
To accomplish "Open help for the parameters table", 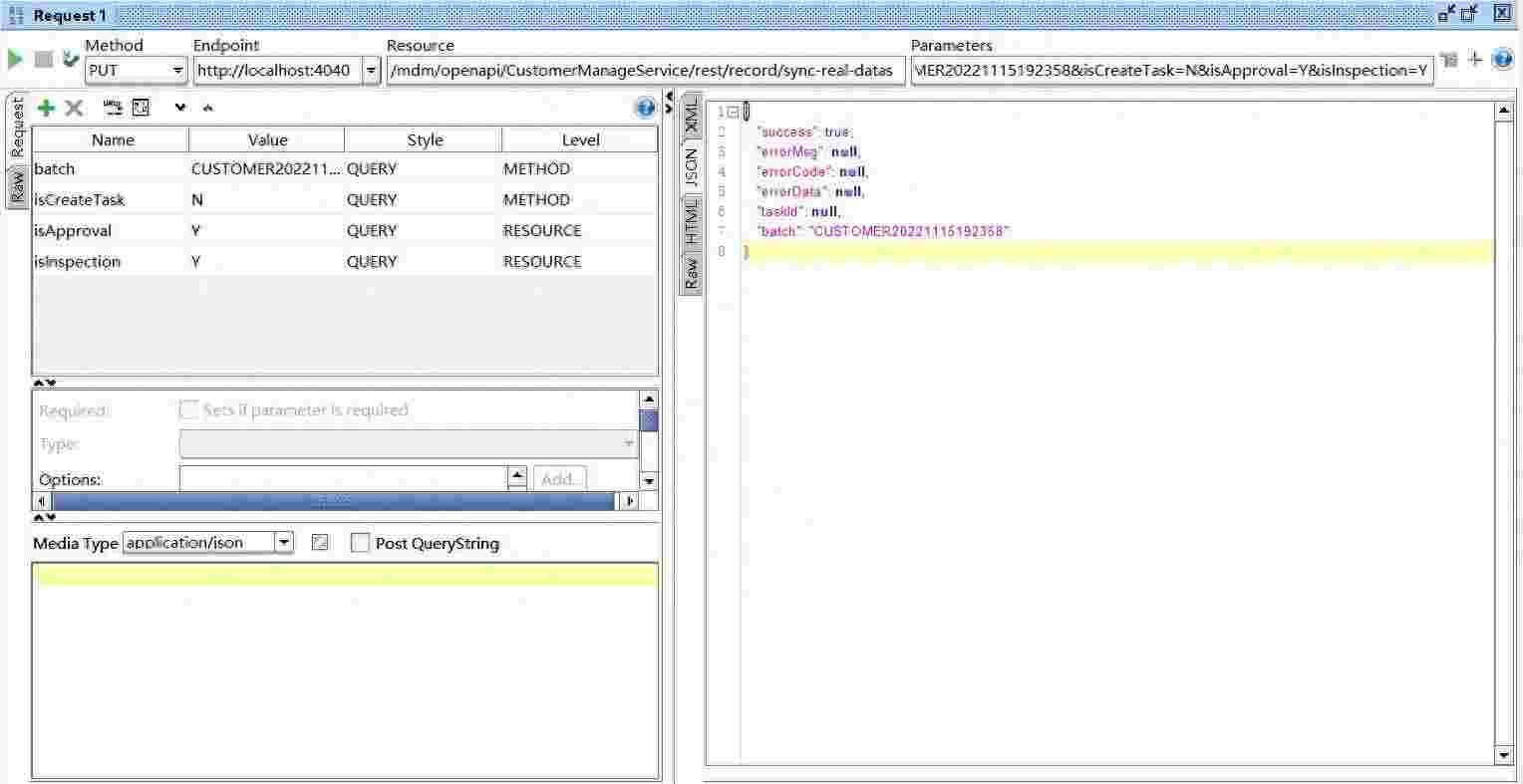I will click(x=645, y=108).
